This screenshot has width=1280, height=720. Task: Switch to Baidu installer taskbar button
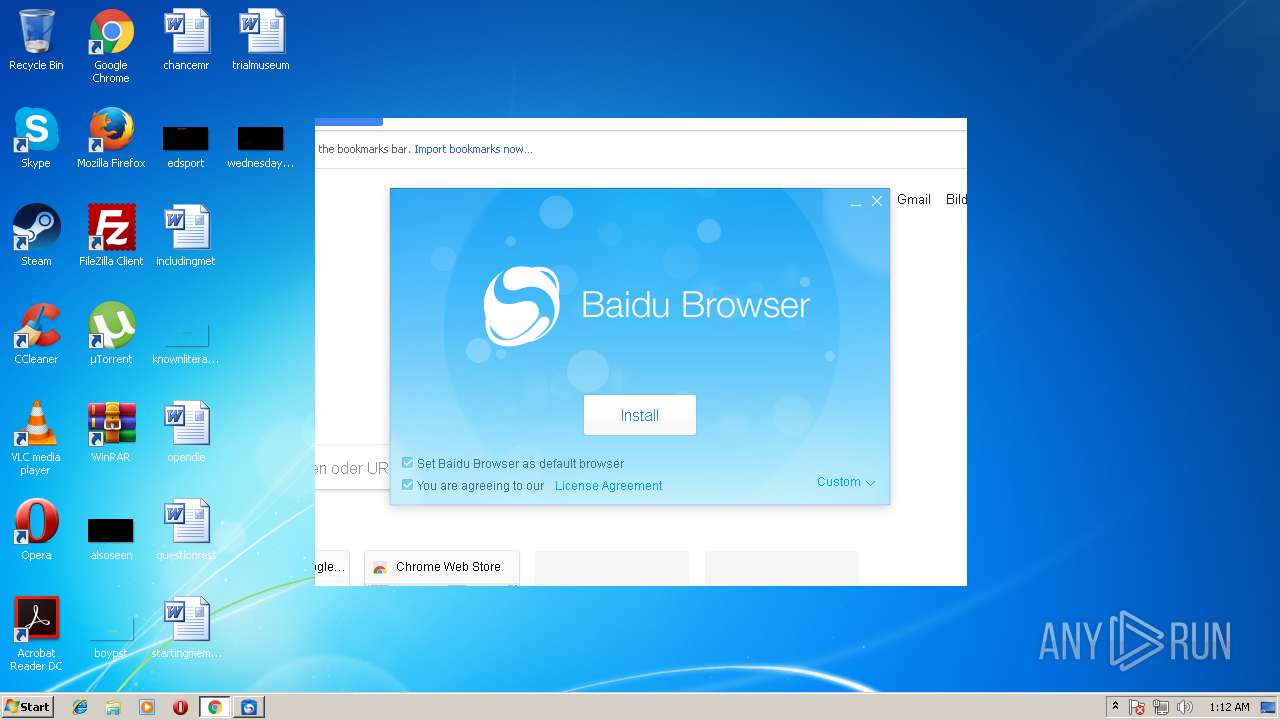[x=248, y=707]
